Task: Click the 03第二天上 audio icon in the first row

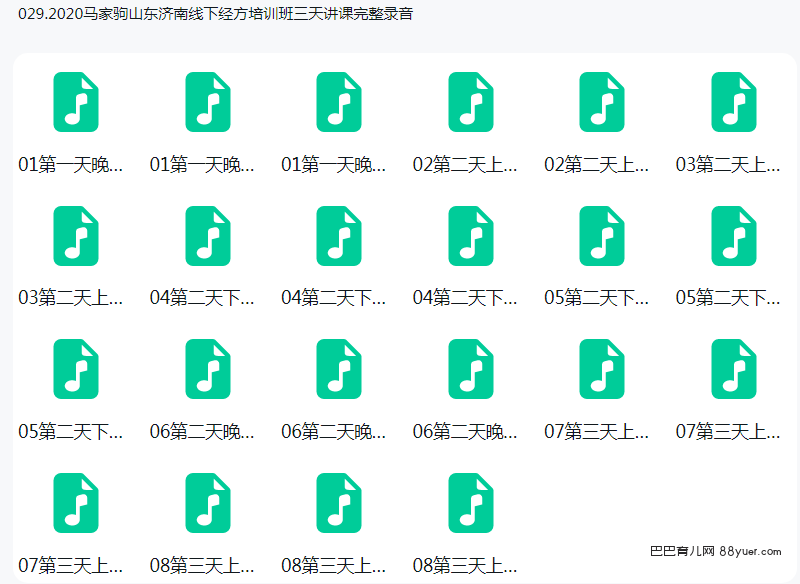Action: (x=734, y=102)
